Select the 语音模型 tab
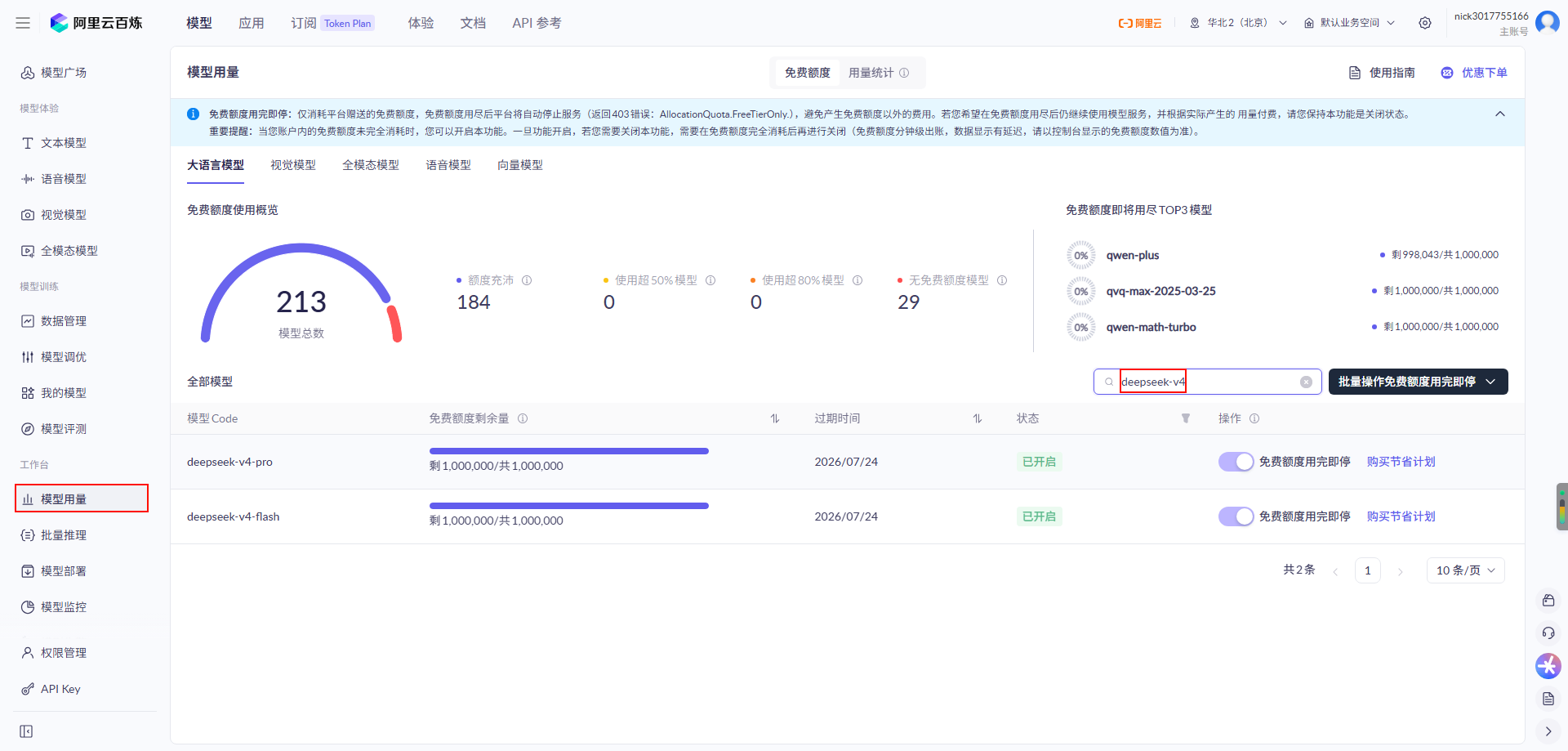 (448, 165)
